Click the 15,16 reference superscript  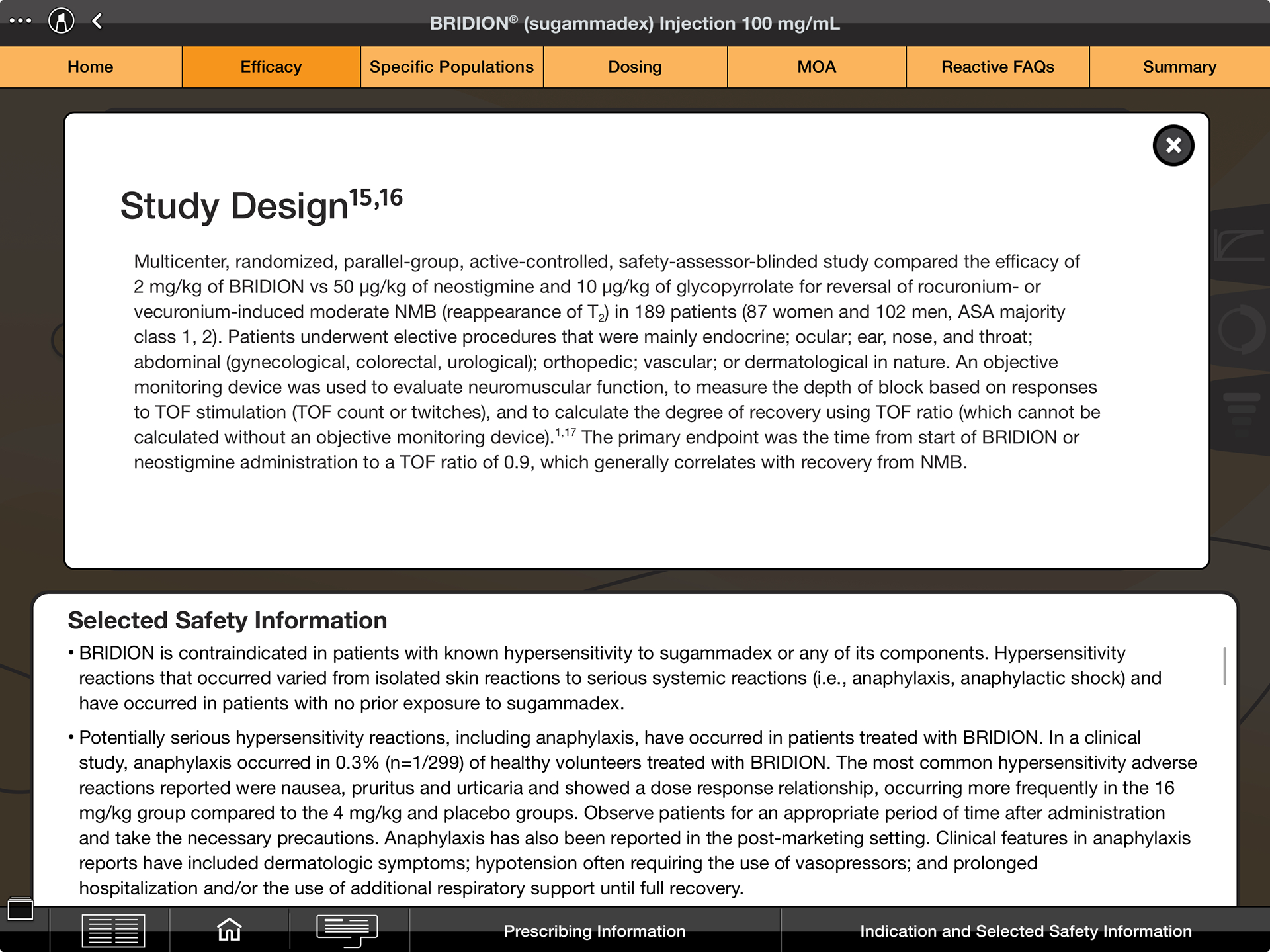[x=376, y=198]
